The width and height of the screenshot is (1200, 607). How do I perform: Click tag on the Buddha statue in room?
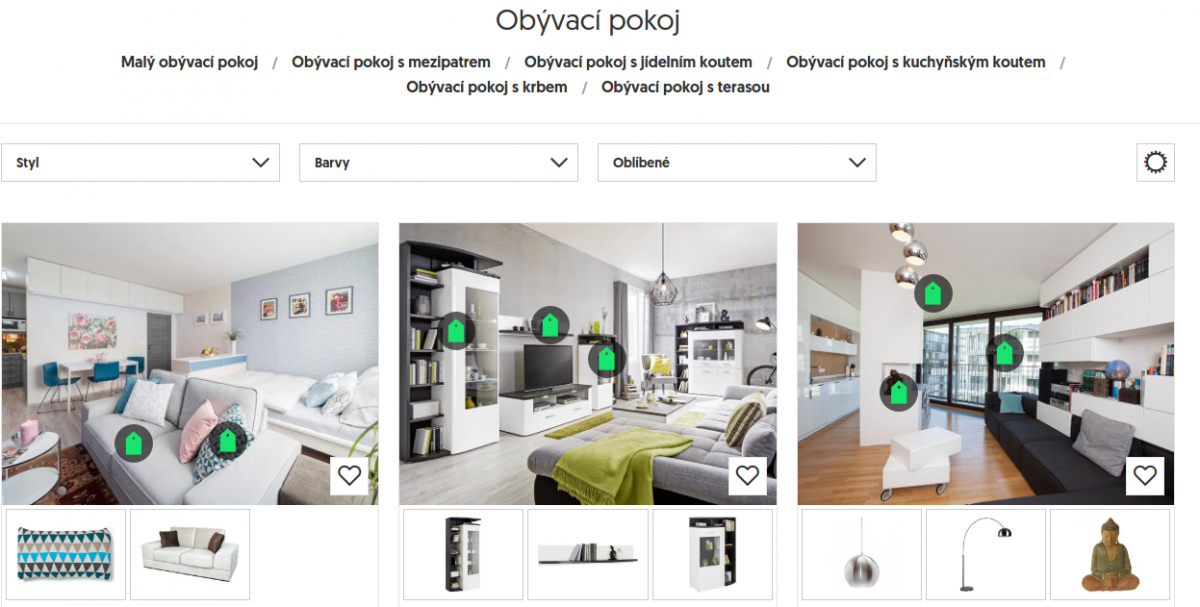[x=898, y=391]
